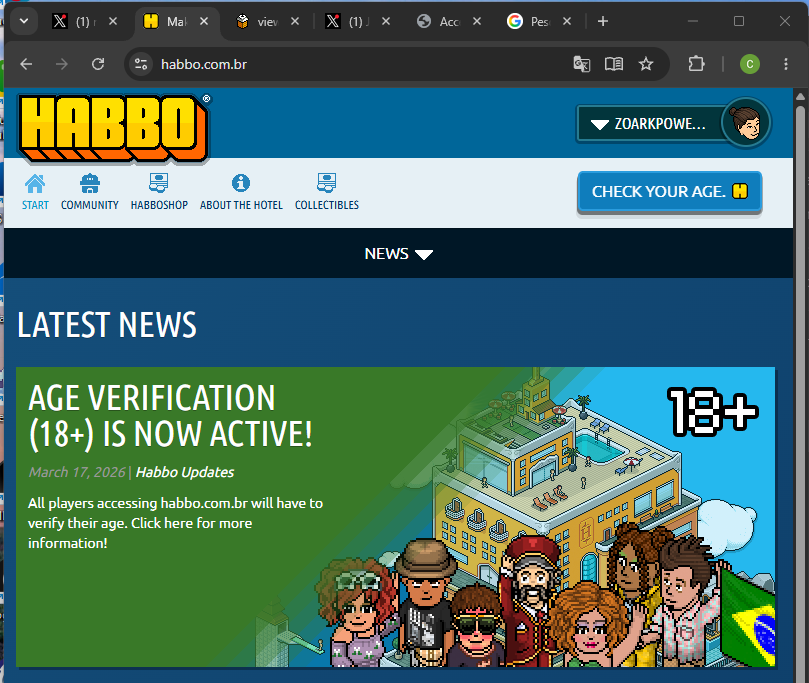
Task: Open the HABBOSHOP section
Action: point(159,192)
